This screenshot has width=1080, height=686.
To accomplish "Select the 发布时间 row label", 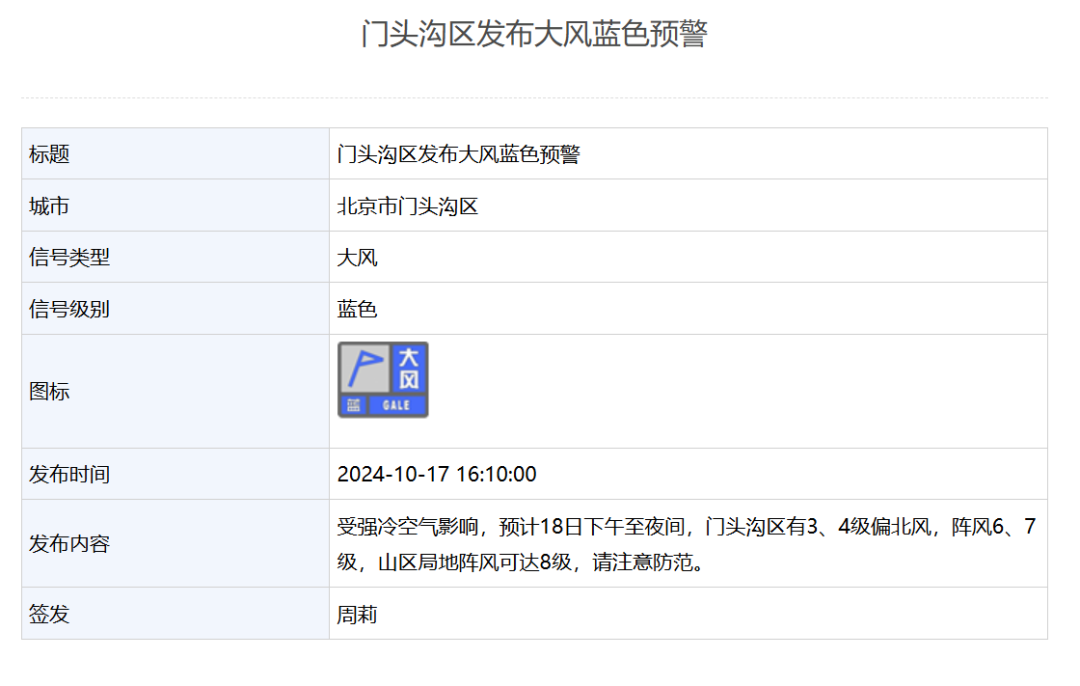I will point(70,474).
